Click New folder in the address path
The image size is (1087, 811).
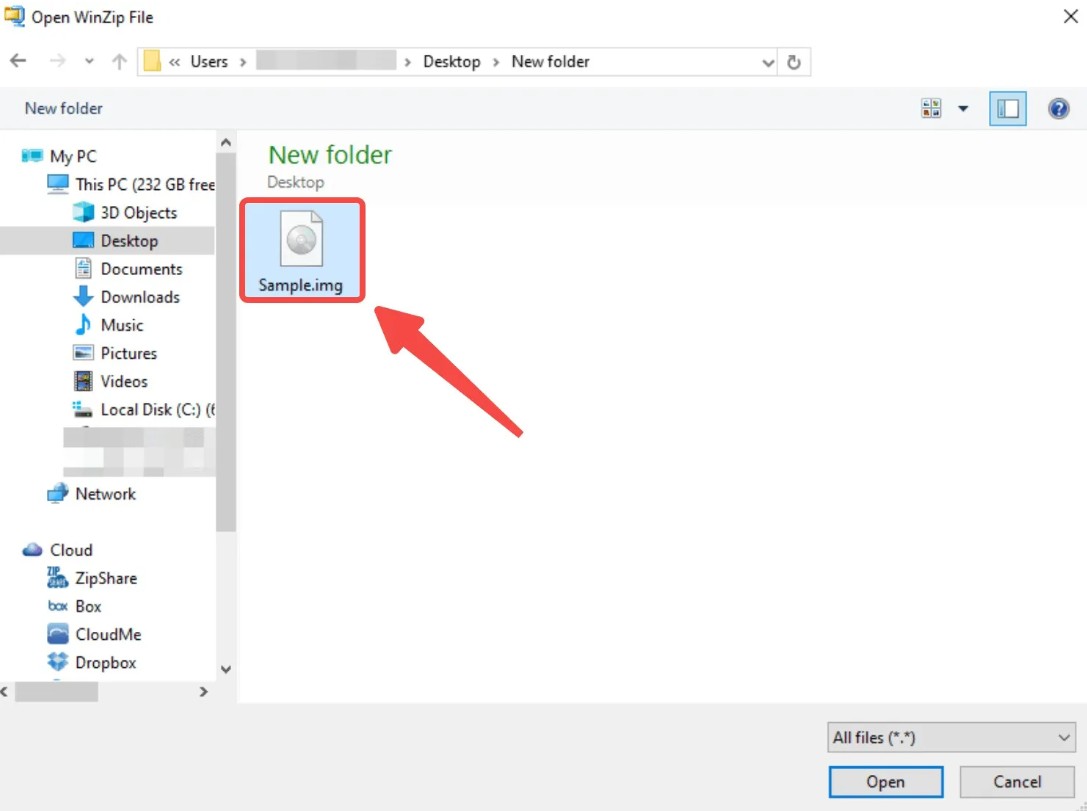click(550, 62)
